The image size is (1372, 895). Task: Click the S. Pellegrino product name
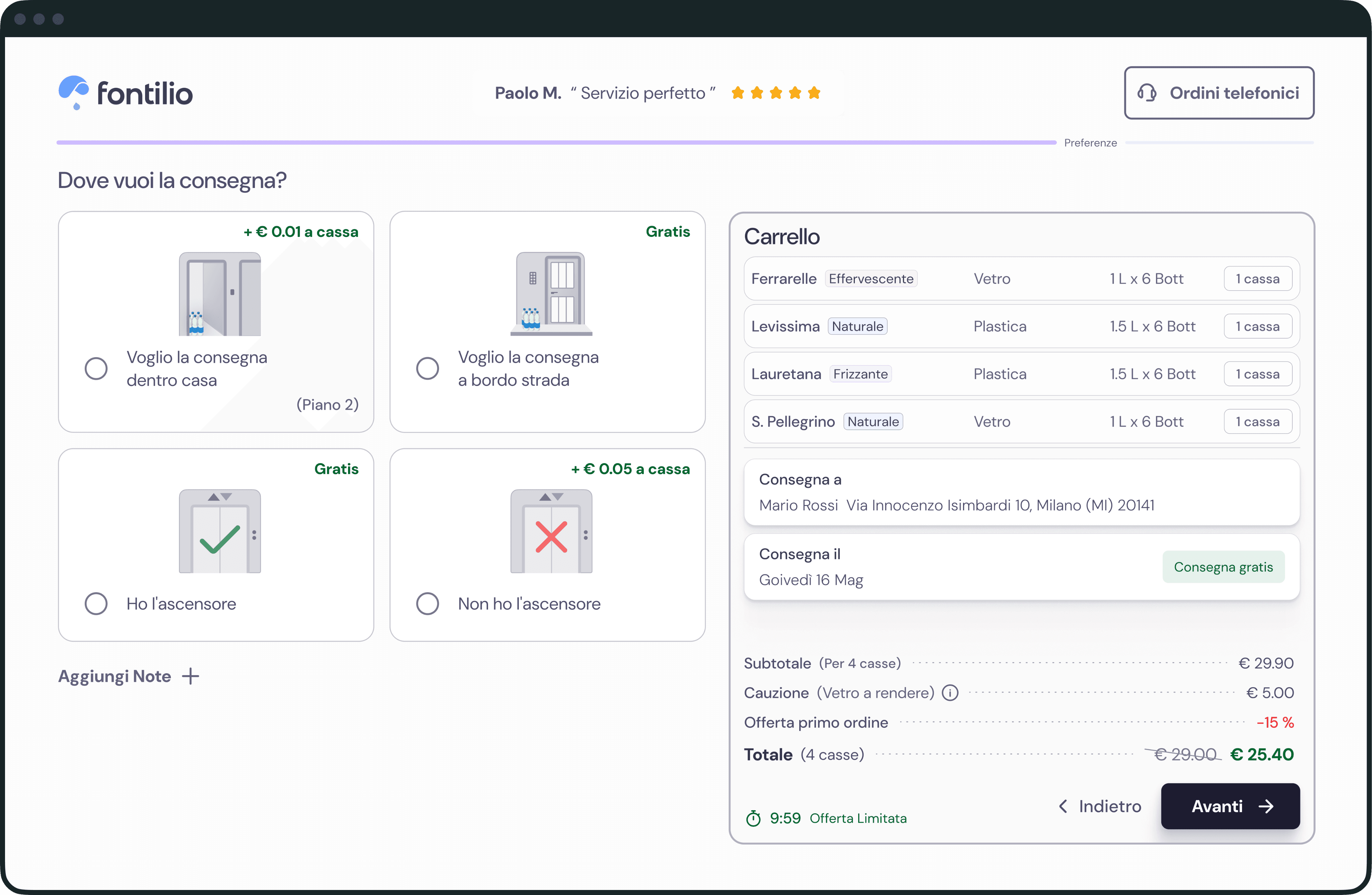click(793, 422)
